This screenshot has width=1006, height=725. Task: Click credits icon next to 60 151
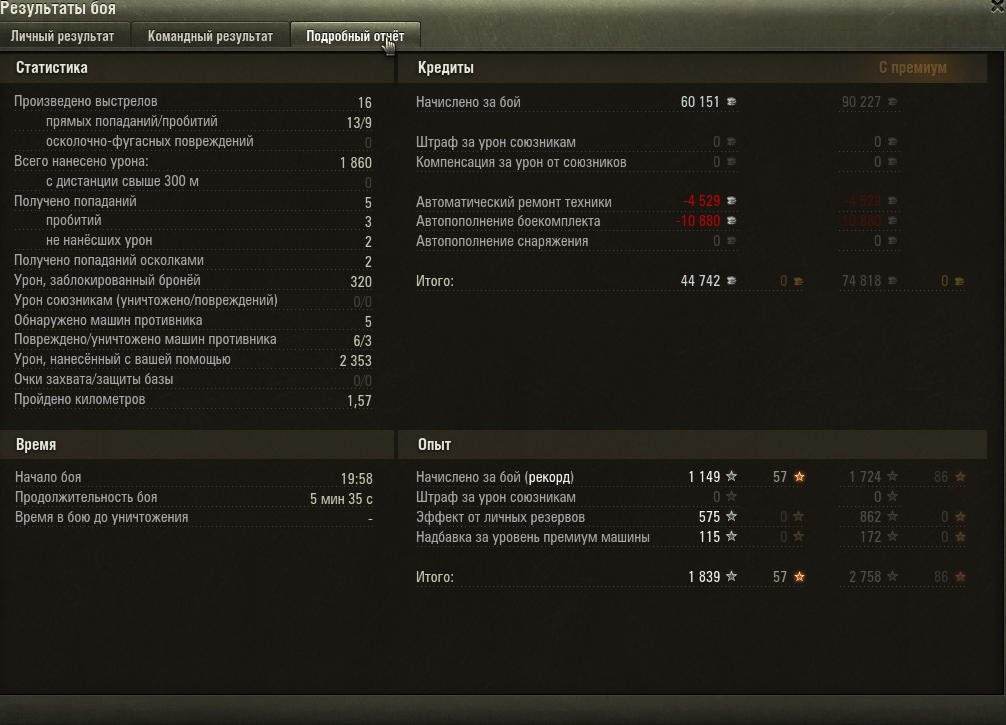[x=731, y=101]
